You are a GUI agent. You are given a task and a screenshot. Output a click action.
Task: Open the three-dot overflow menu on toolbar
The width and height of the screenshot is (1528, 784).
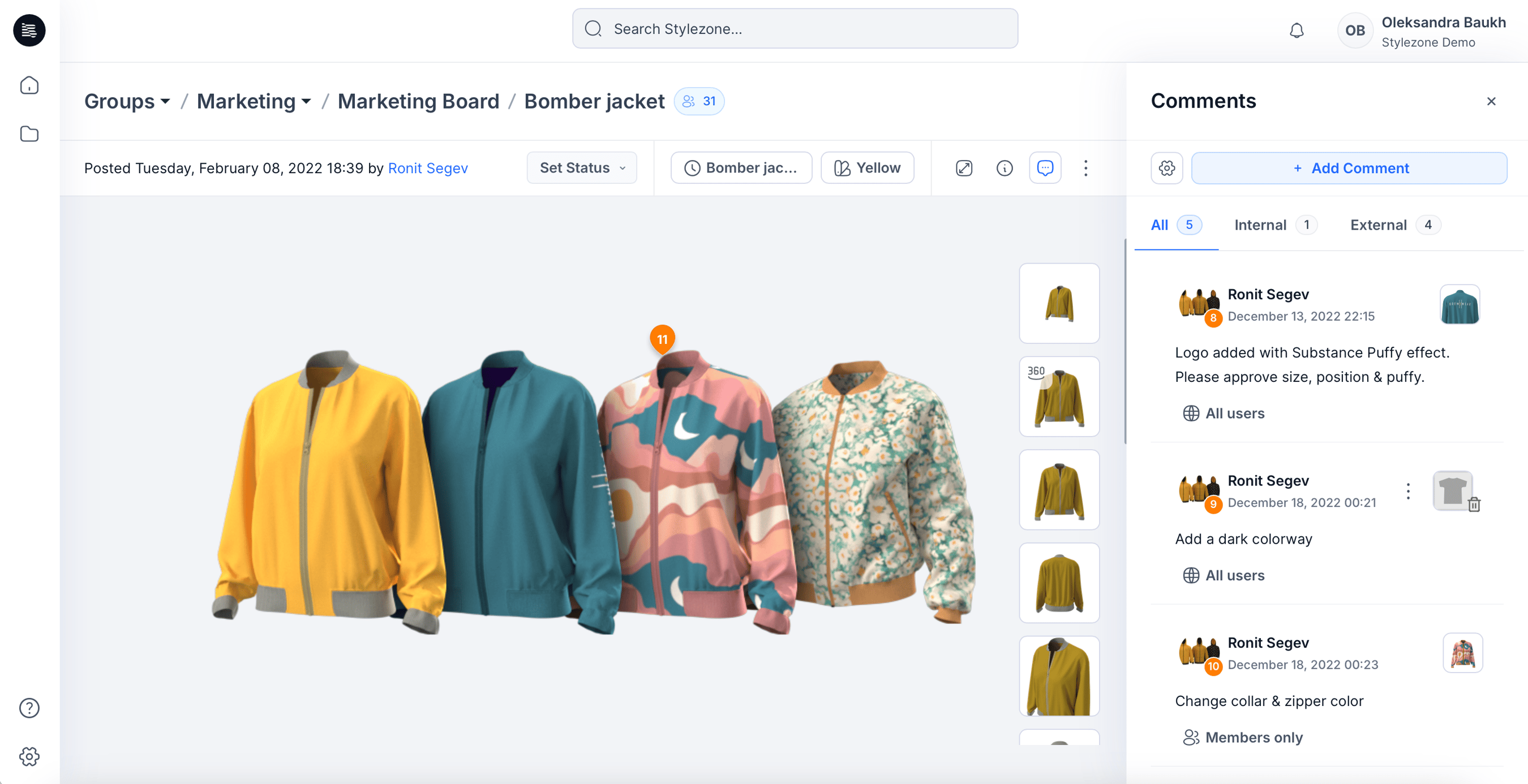[x=1085, y=168]
